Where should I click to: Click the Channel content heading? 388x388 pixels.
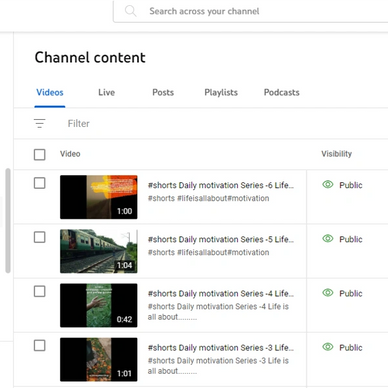coord(90,57)
